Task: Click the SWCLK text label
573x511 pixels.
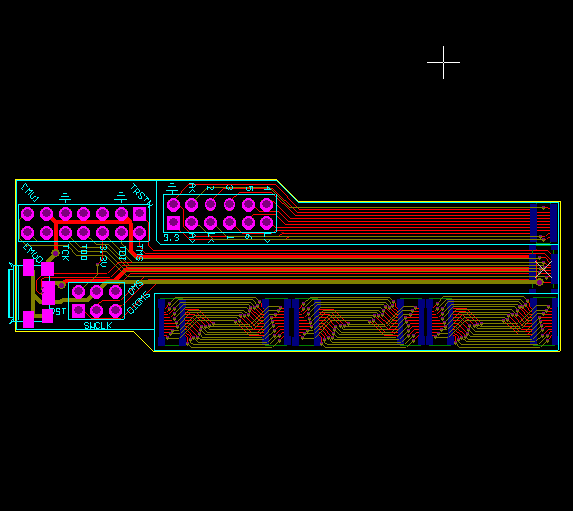Action: [x=98, y=325]
